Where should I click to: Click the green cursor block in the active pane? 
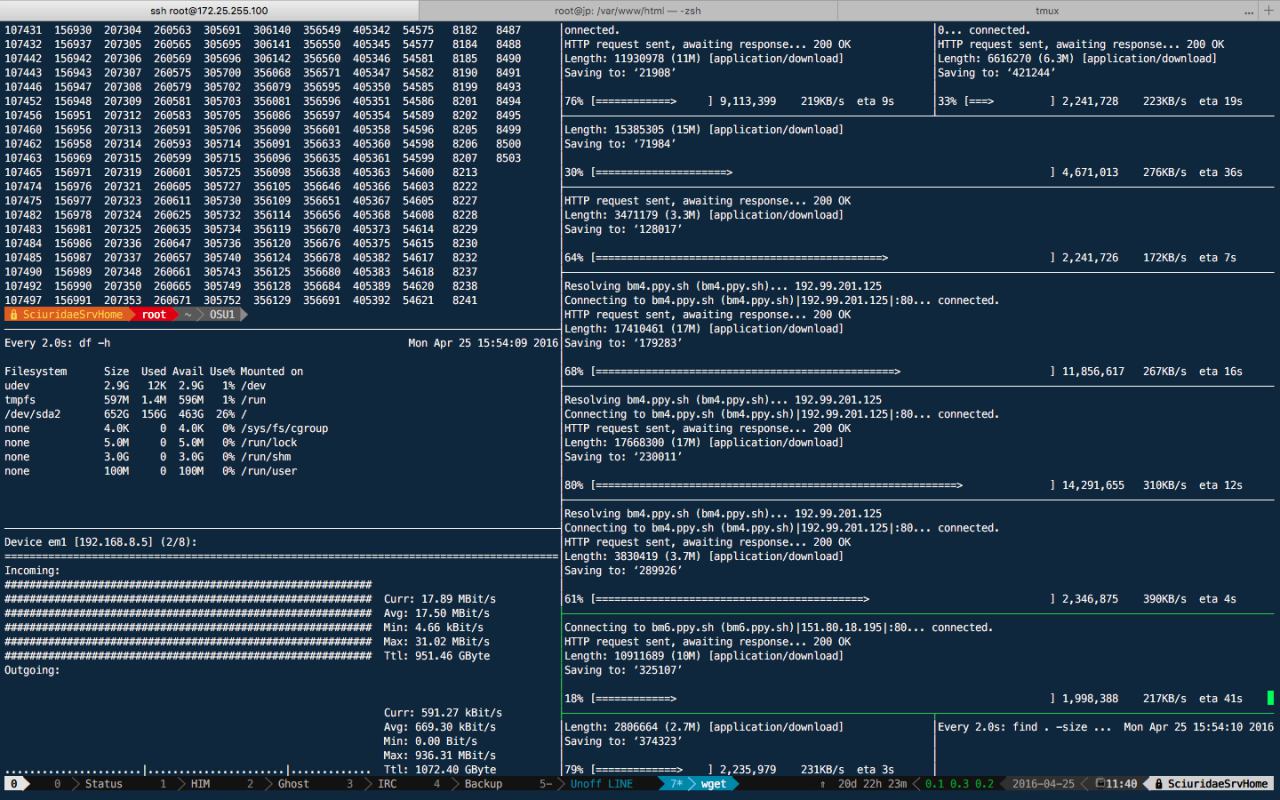1270,698
